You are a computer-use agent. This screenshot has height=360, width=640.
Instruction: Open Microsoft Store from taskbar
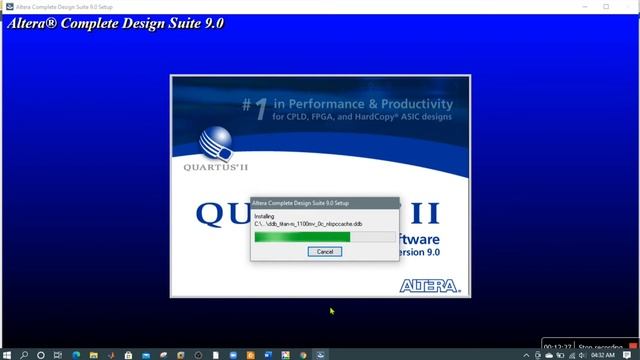[x=128, y=355]
